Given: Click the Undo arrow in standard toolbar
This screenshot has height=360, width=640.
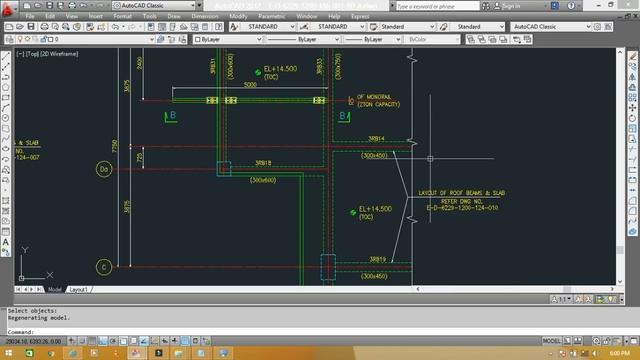Looking at the screenshot, I should 115,27.
